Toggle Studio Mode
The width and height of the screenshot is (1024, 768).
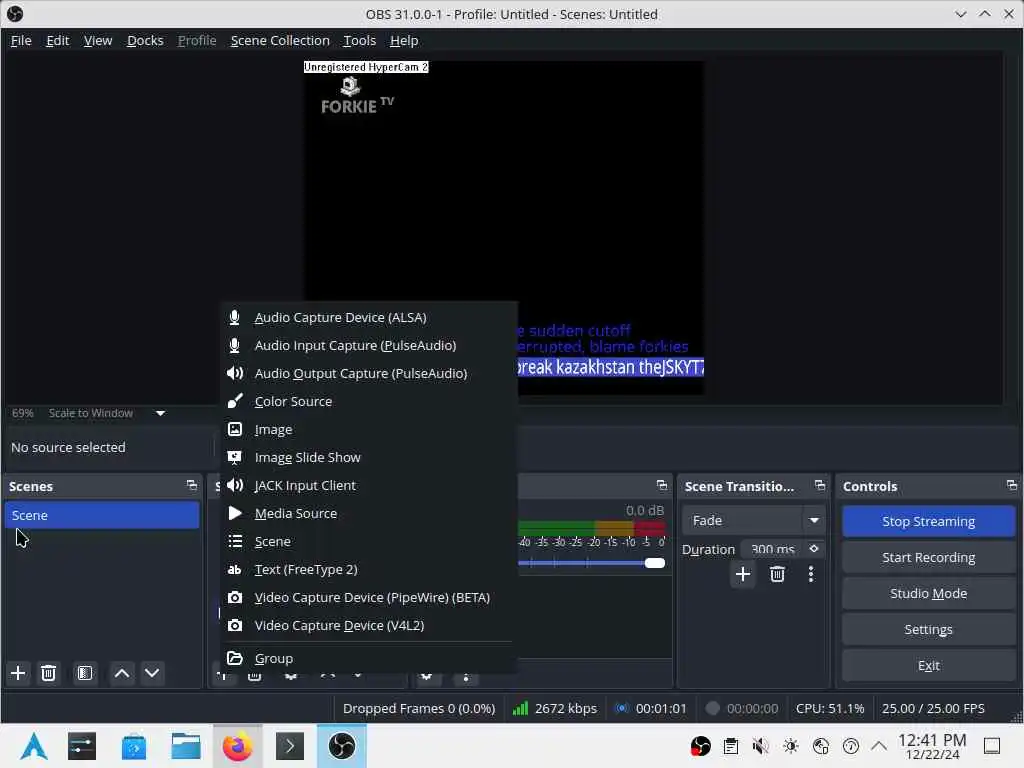click(x=929, y=593)
